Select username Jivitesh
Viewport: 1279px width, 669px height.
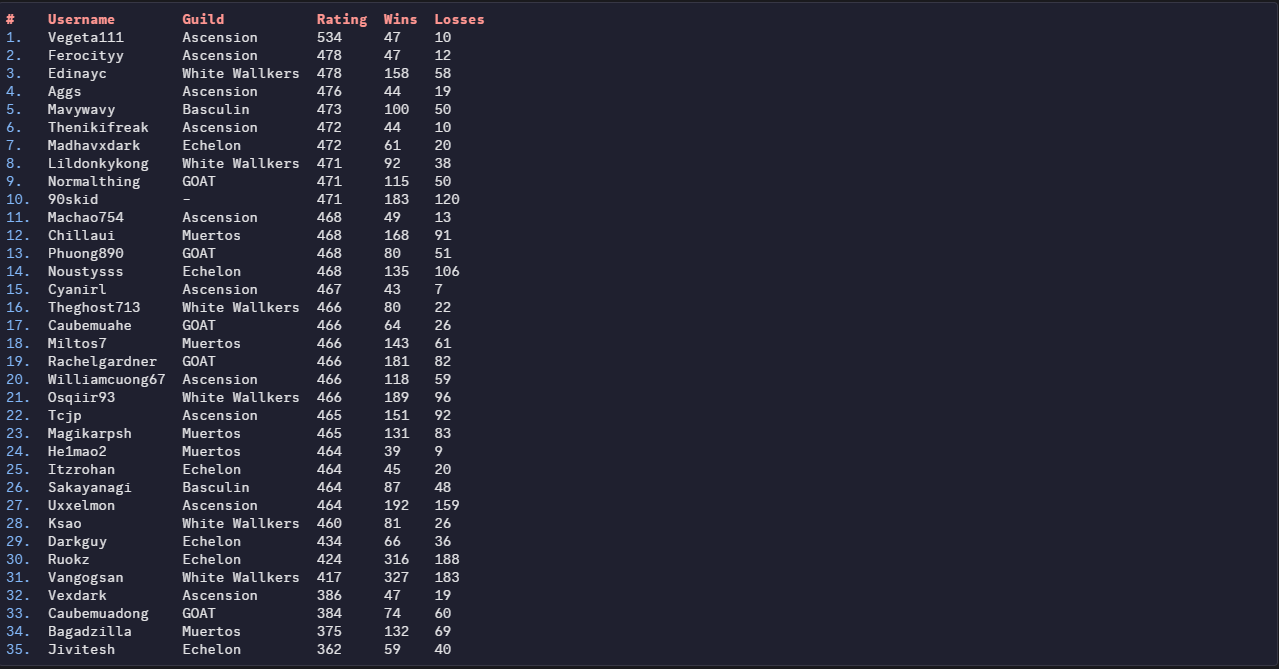click(81, 649)
